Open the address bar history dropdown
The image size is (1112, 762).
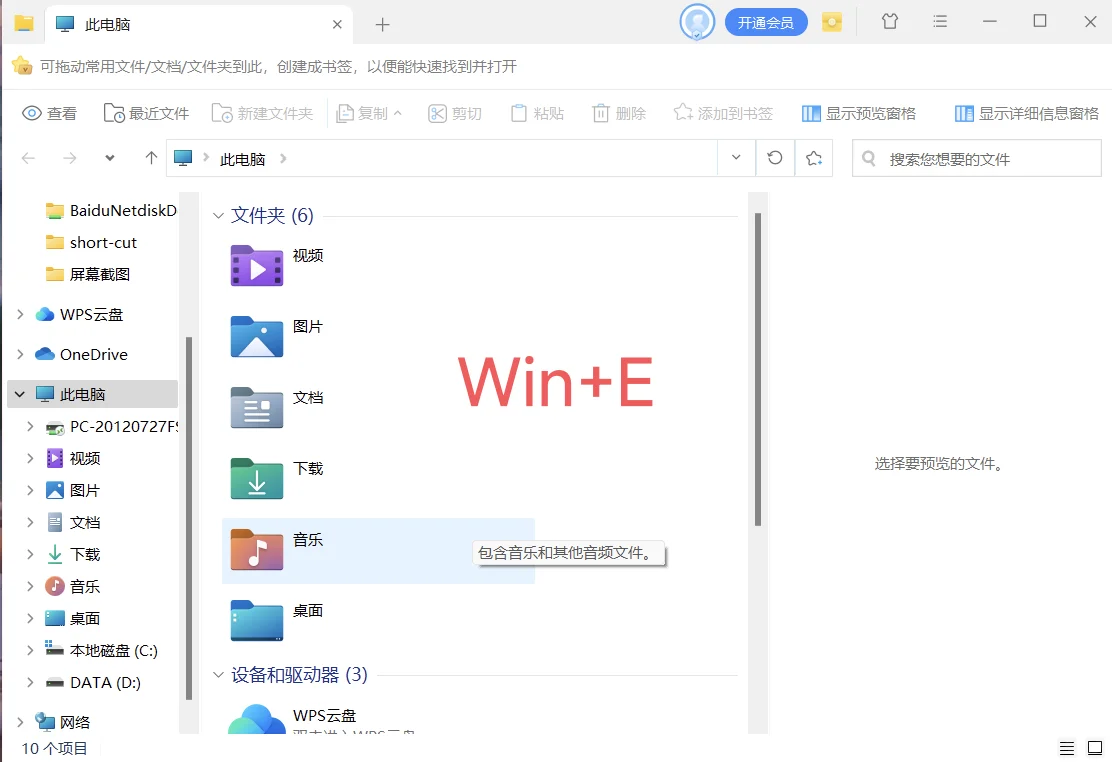[x=735, y=158]
